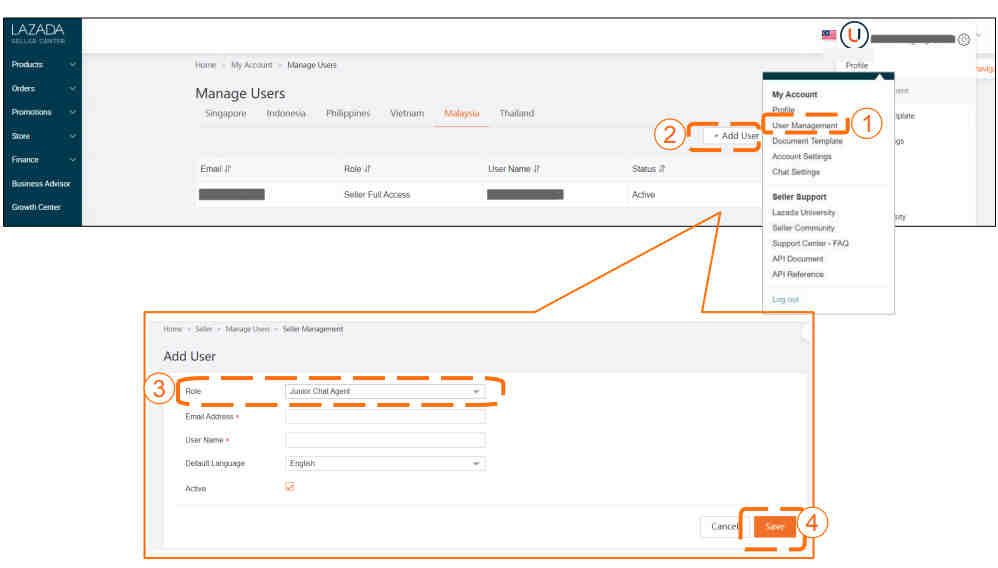Open the settings gear icon in header
Screen dimensions: 998x568
tap(964, 39)
